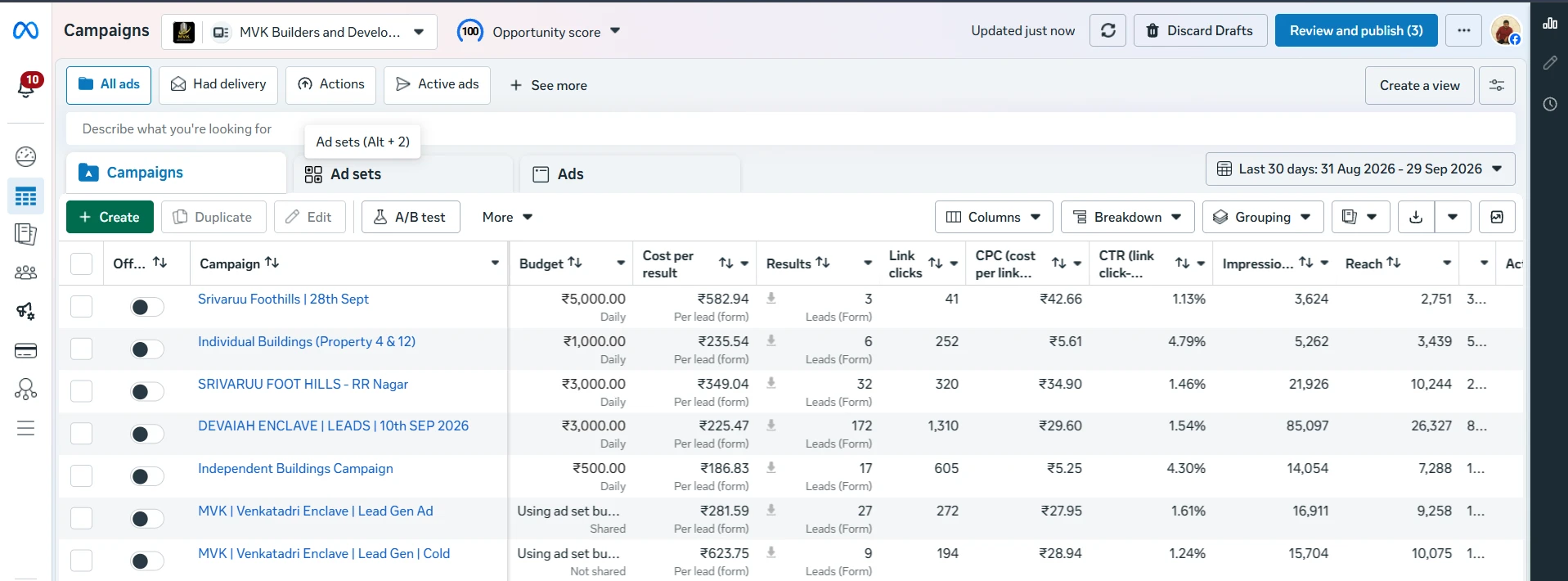Select Had delivery view

pos(218,84)
